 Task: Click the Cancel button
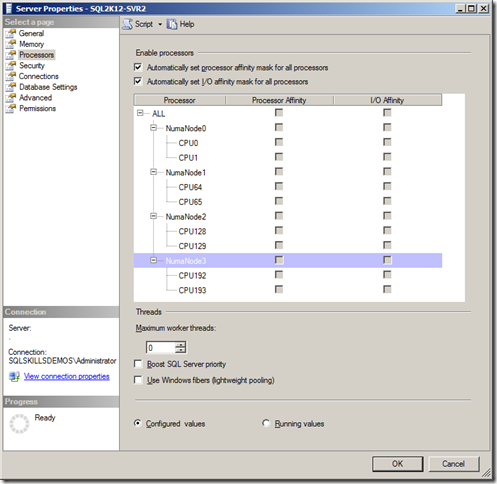pos(453,464)
